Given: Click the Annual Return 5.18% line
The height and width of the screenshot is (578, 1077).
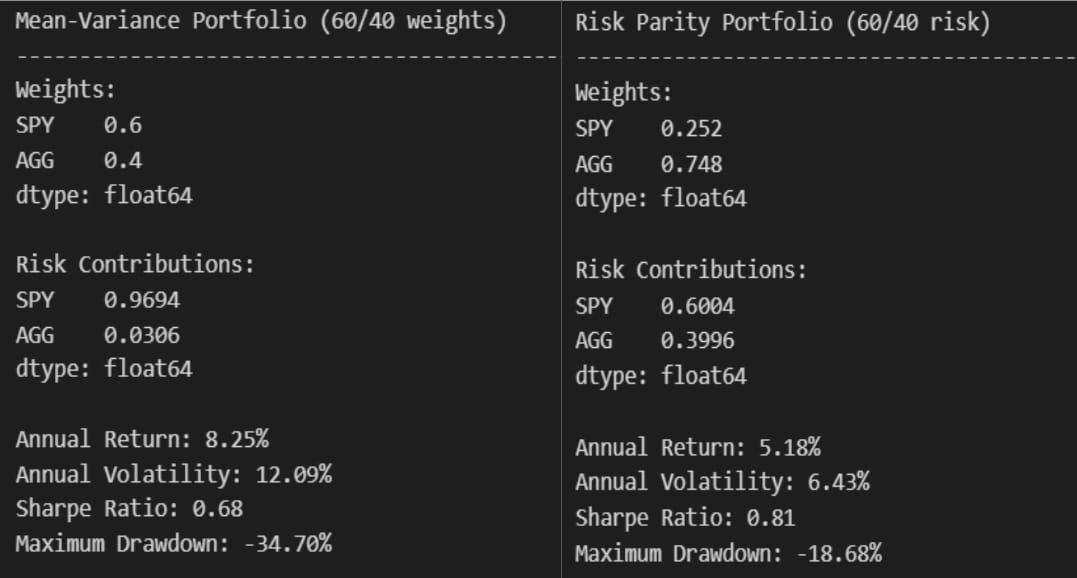Looking at the screenshot, I should coord(698,448).
